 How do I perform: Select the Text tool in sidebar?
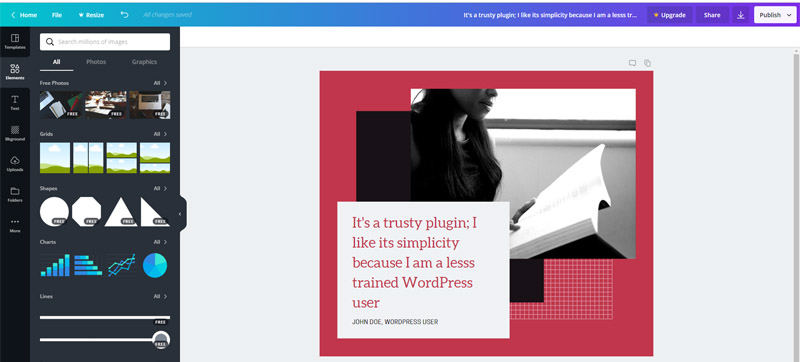[x=15, y=102]
